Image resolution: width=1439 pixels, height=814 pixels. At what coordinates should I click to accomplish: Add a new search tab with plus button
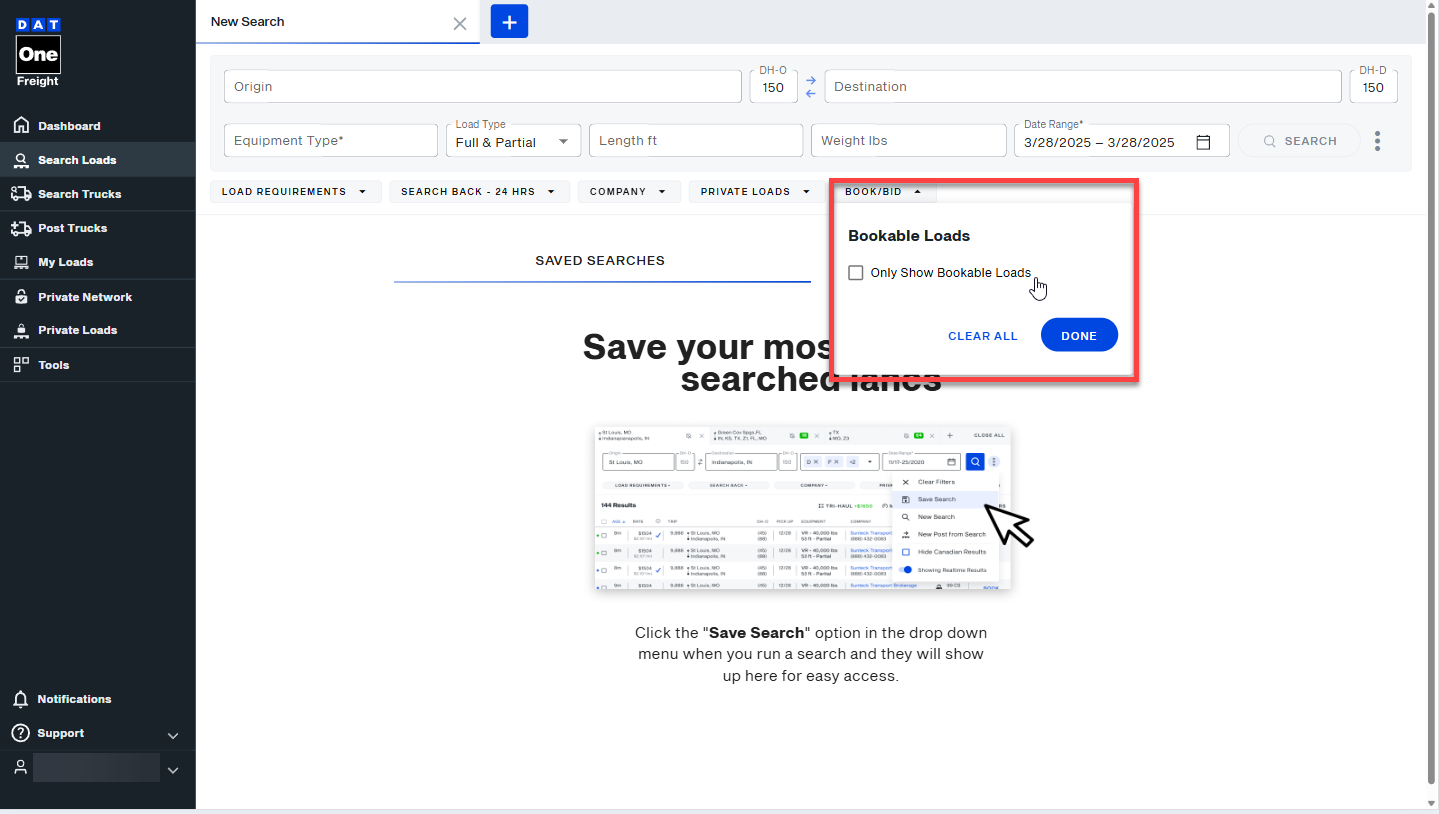tap(509, 21)
